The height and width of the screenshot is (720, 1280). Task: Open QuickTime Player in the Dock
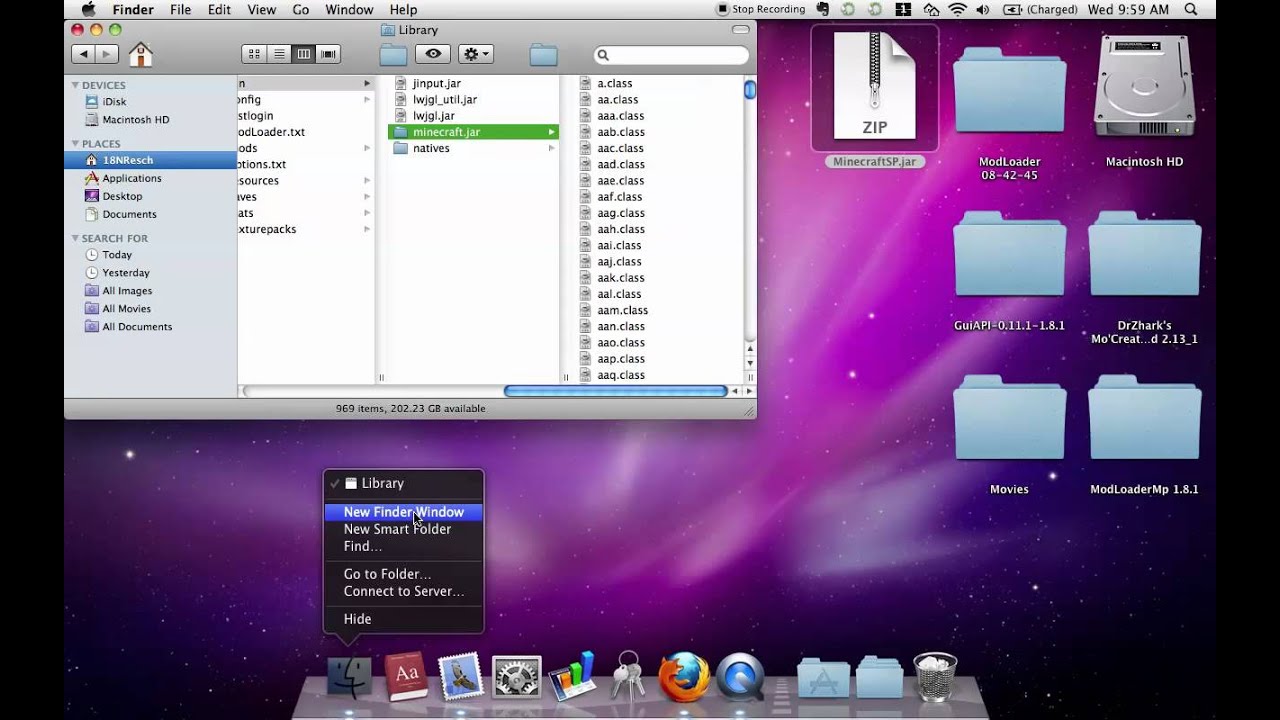[x=740, y=678]
